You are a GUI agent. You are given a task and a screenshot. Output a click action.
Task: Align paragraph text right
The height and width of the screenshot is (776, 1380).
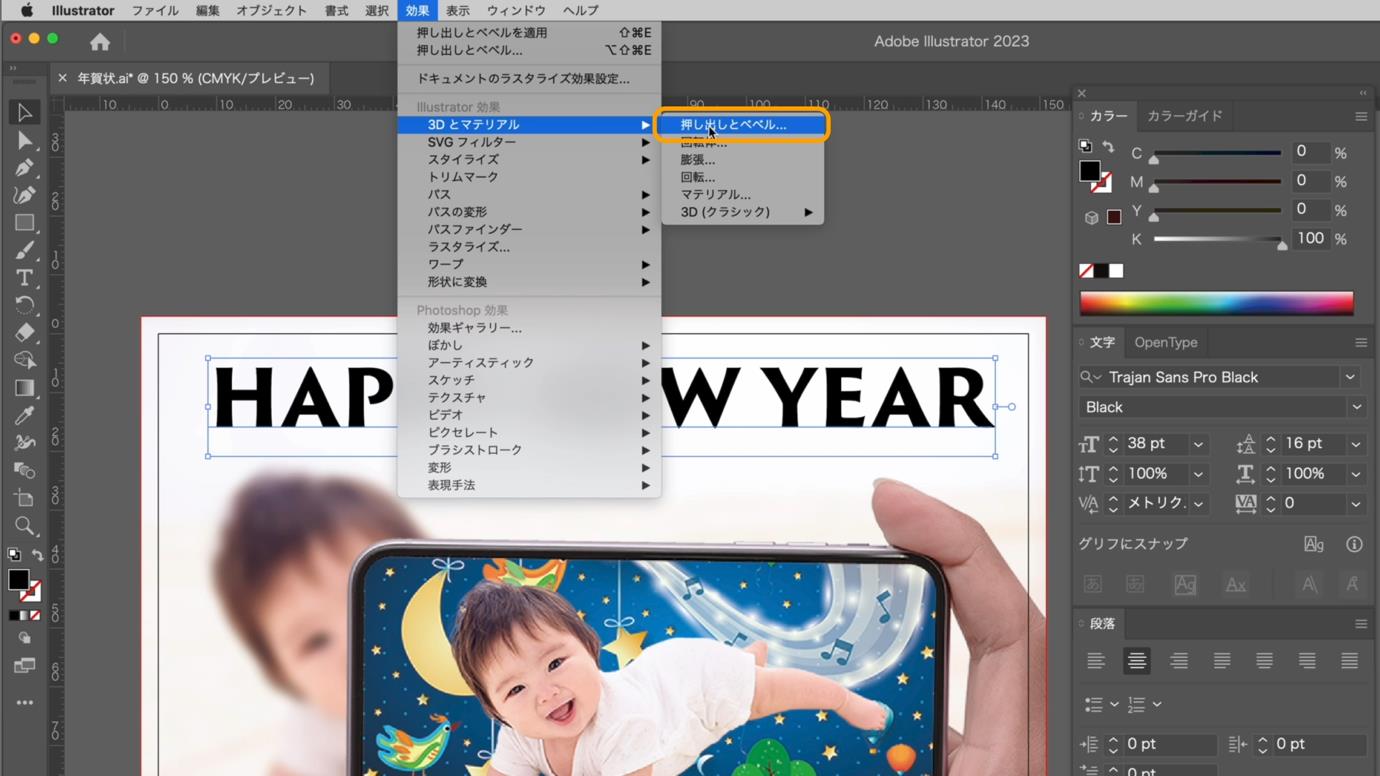click(x=1179, y=661)
